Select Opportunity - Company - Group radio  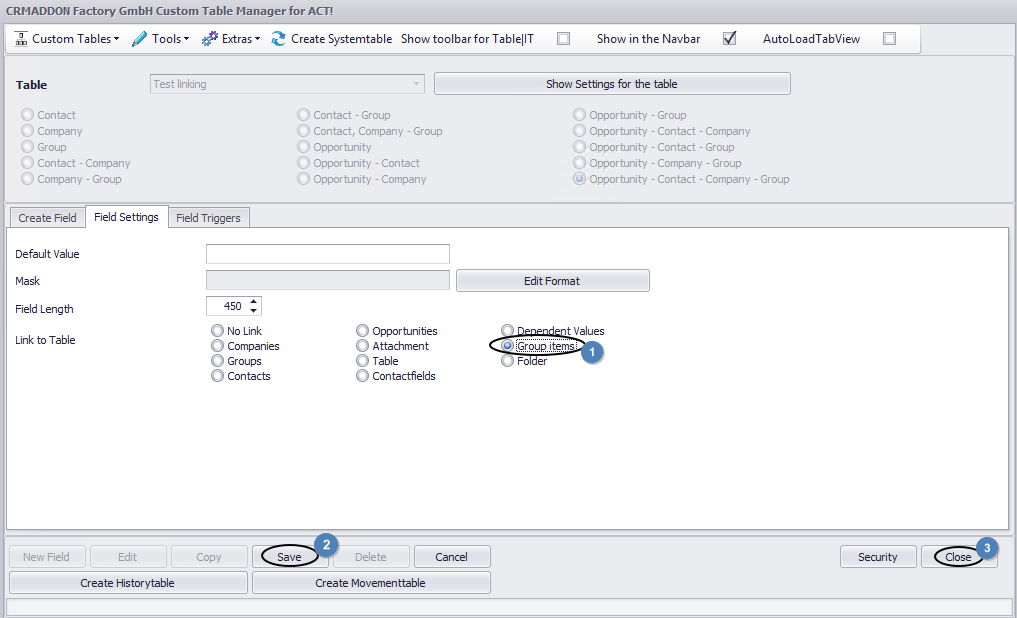pos(579,163)
